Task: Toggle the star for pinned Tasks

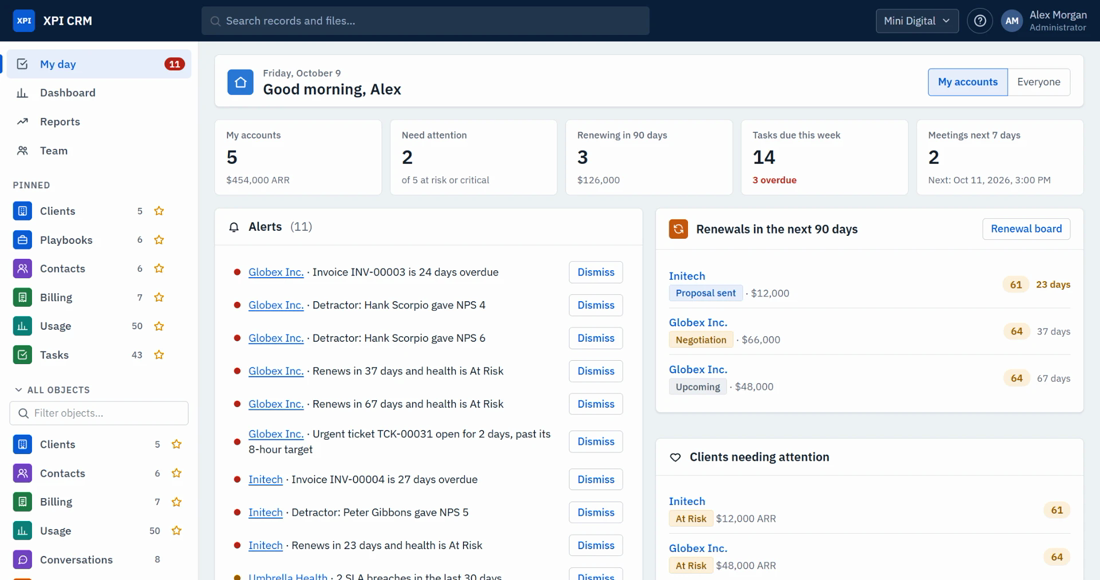Action: pyautogui.click(x=159, y=355)
